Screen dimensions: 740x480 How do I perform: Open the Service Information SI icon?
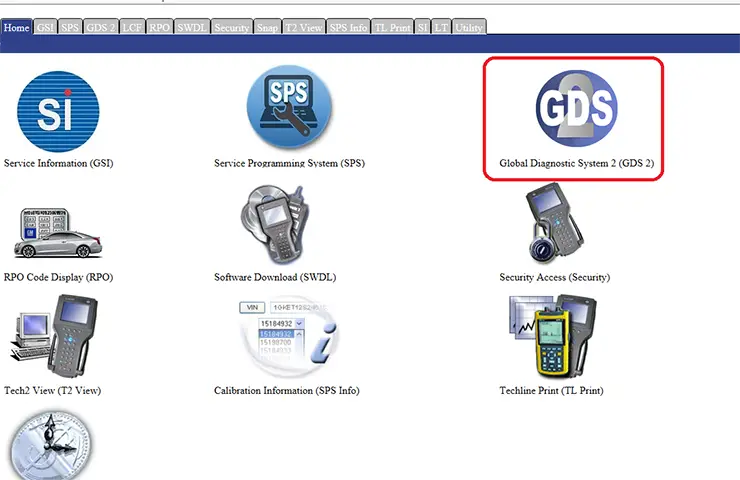[58, 111]
